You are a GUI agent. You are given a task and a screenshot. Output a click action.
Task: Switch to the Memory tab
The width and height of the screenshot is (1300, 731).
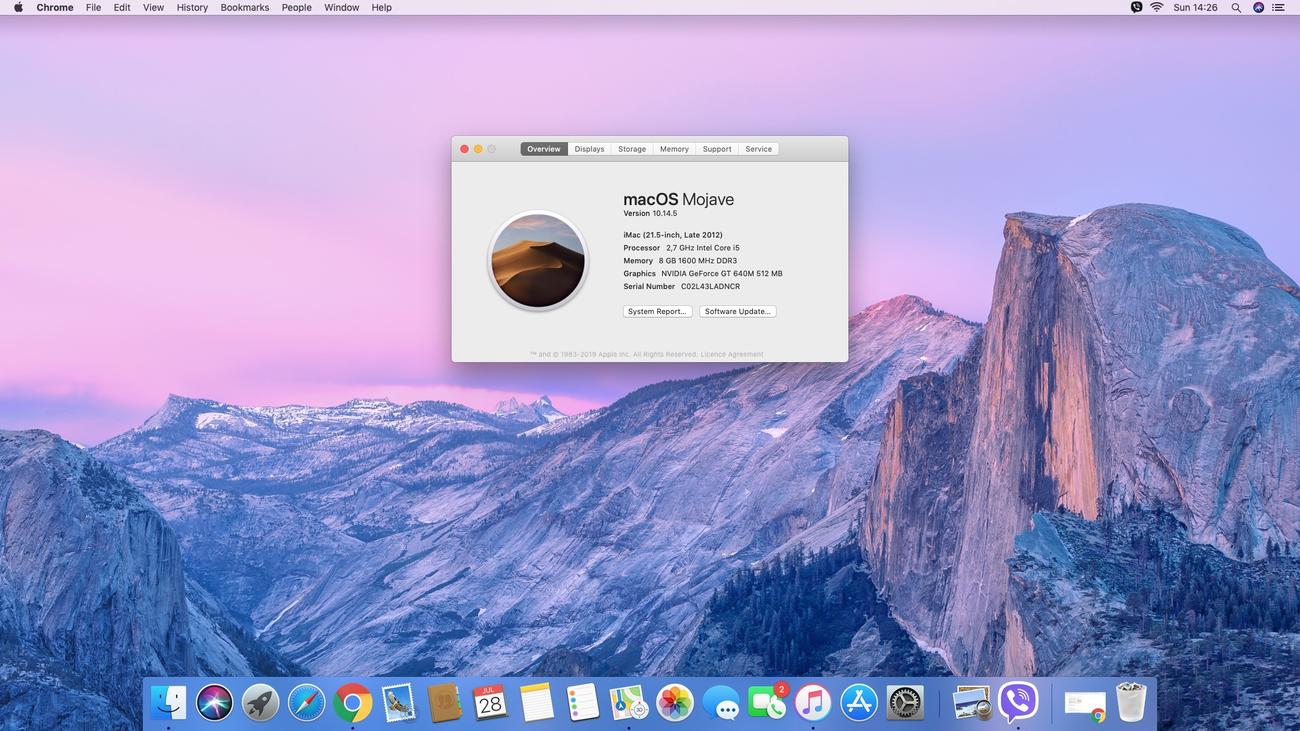point(674,149)
